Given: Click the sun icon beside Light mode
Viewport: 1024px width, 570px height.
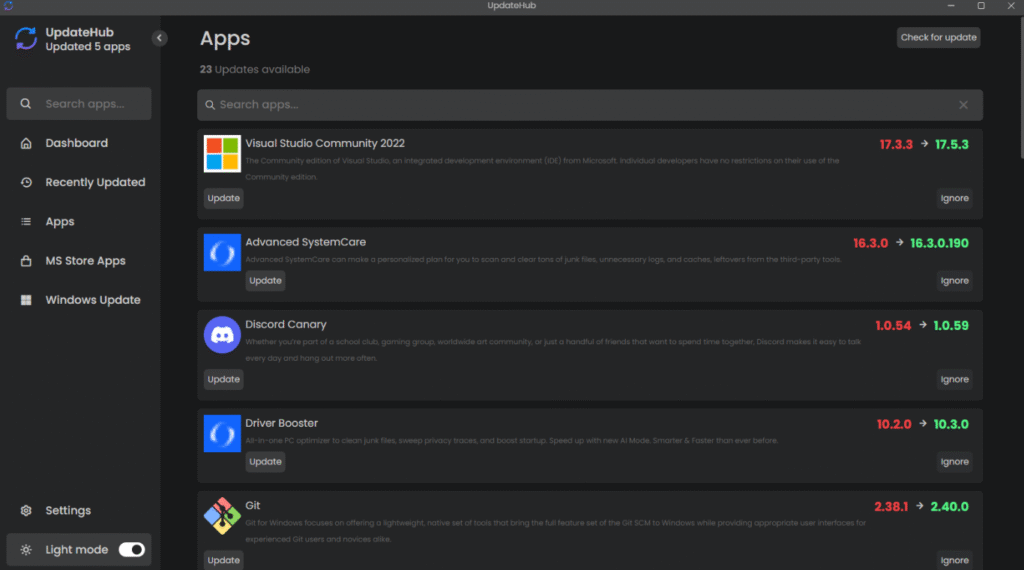Looking at the screenshot, I should (x=26, y=550).
